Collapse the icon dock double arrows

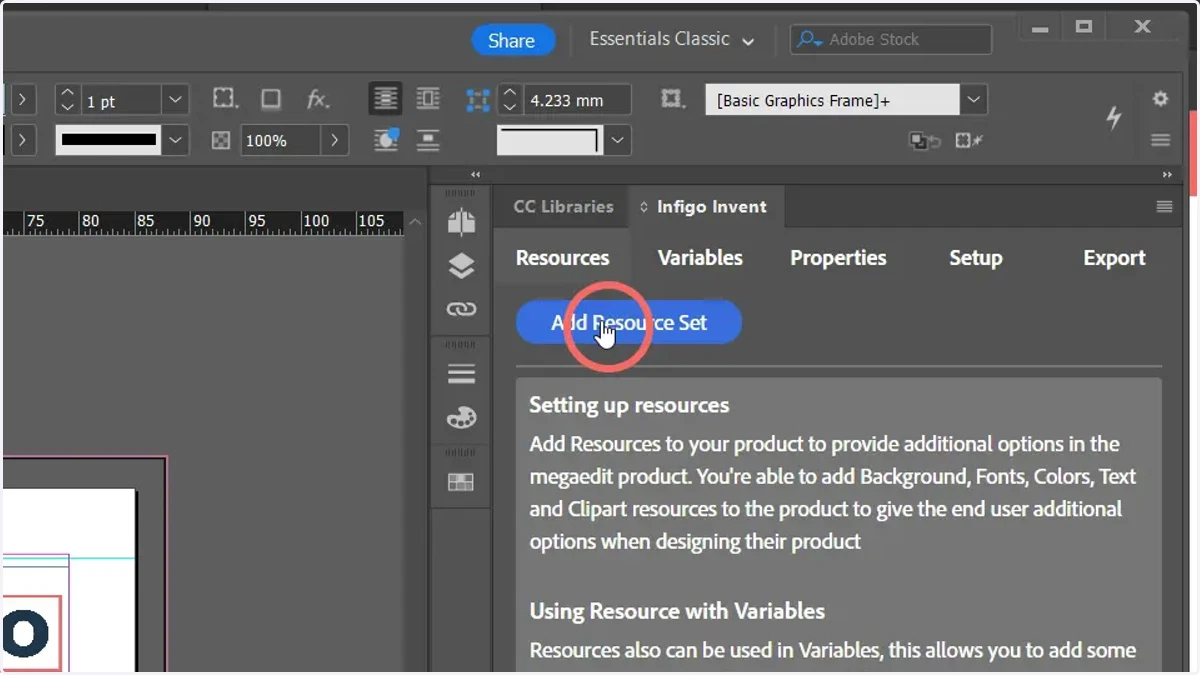(475, 174)
